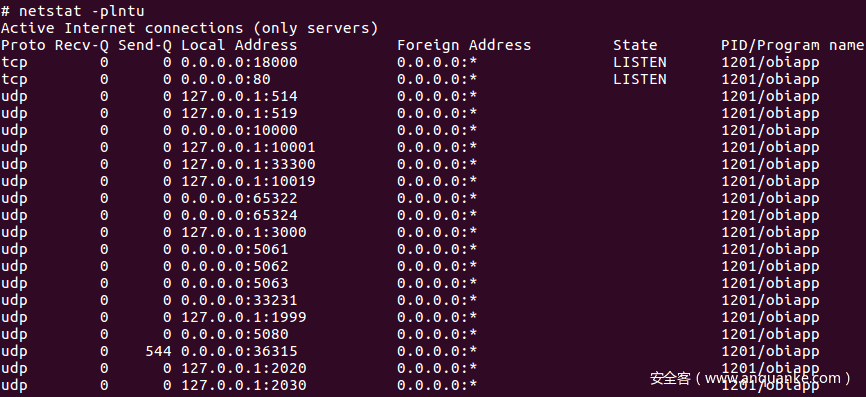Select local address 127.0.0.1:3000
This screenshot has height=397, width=866.
244,232
